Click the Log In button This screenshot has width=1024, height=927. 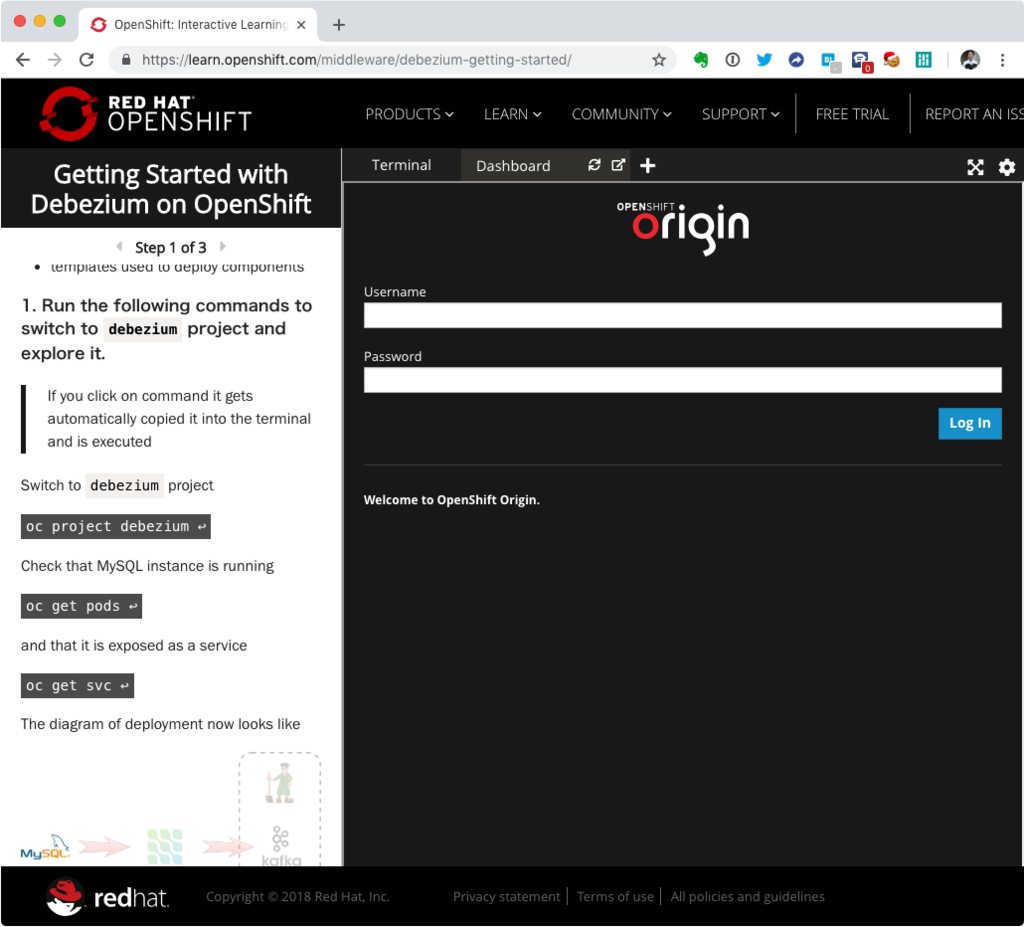point(970,423)
